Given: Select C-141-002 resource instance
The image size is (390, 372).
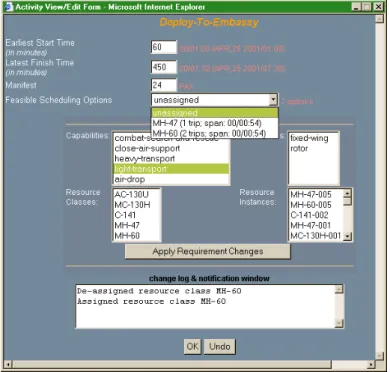Looking at the screenshot, I should 316,215.
